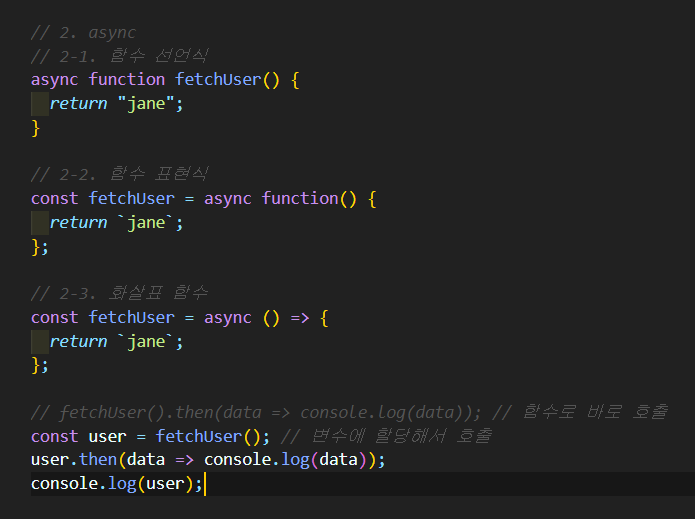The width and height of the screenshot is (695, 519).
Task: Click the closing brace of the function declaration
Action: 36,127
